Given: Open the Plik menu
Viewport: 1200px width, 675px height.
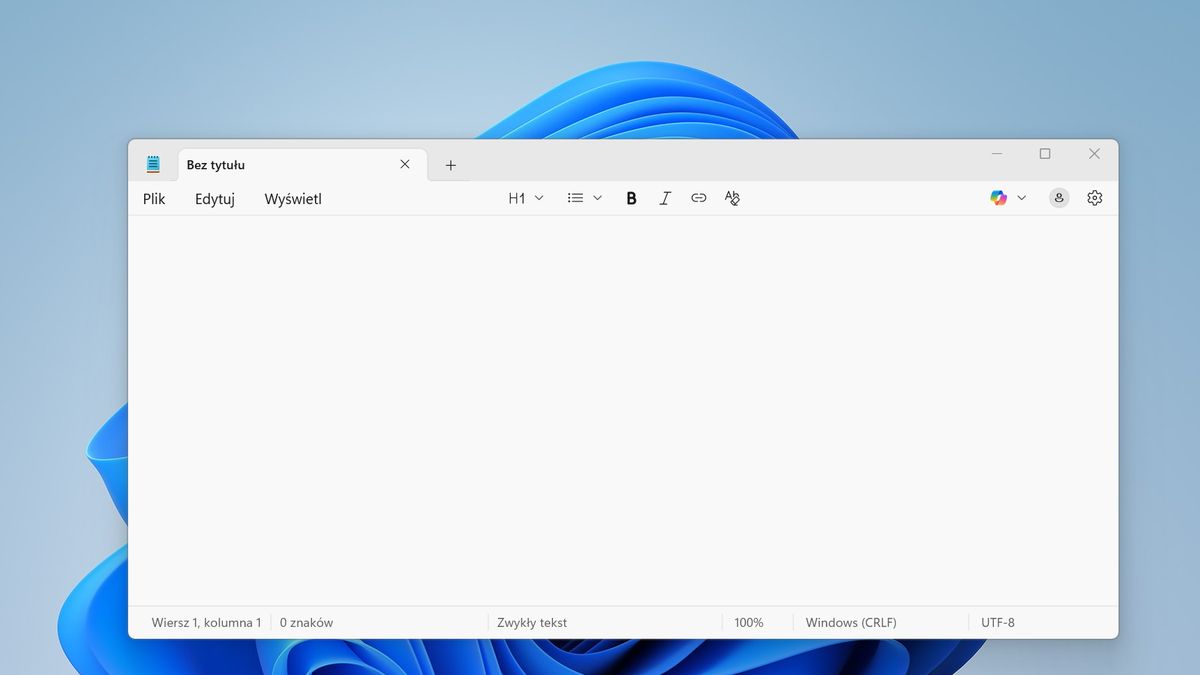Looking at the screenshot, I should tap(154, 199).
